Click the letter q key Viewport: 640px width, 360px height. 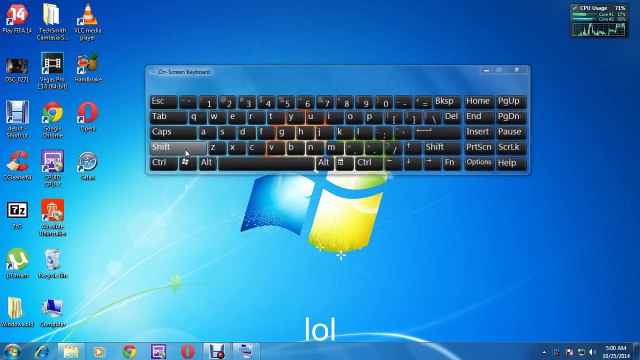pyautogui.click(x=198, y=117)
